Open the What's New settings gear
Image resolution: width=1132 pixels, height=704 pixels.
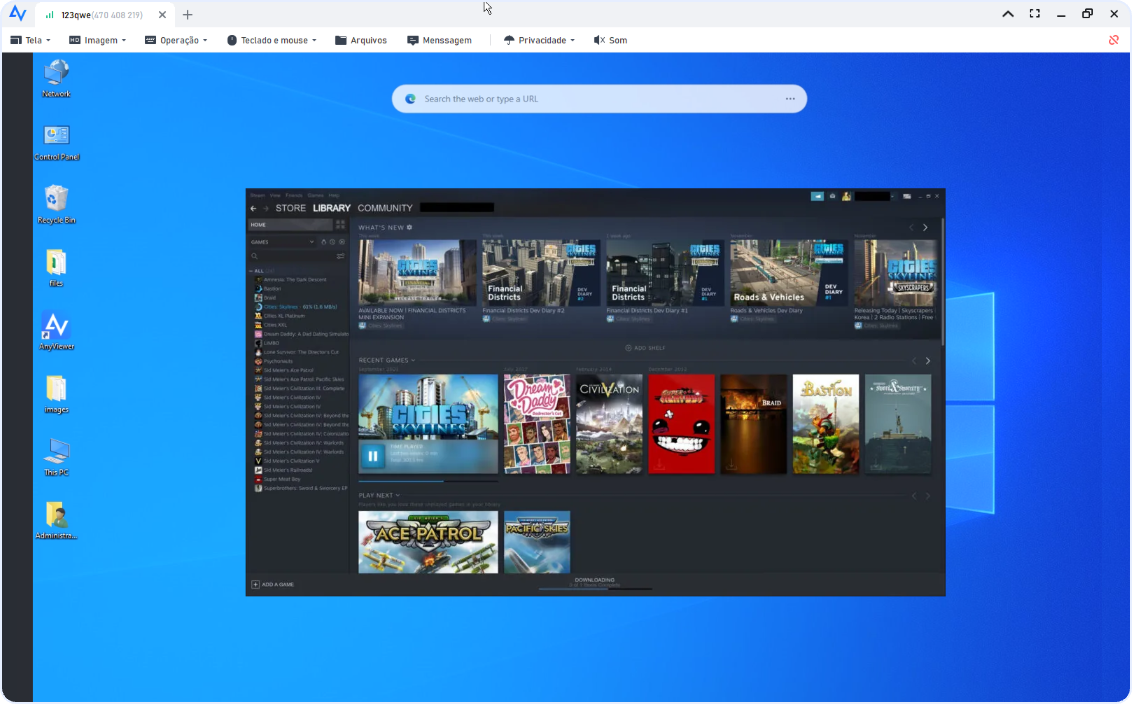click(x=409, y=228)
